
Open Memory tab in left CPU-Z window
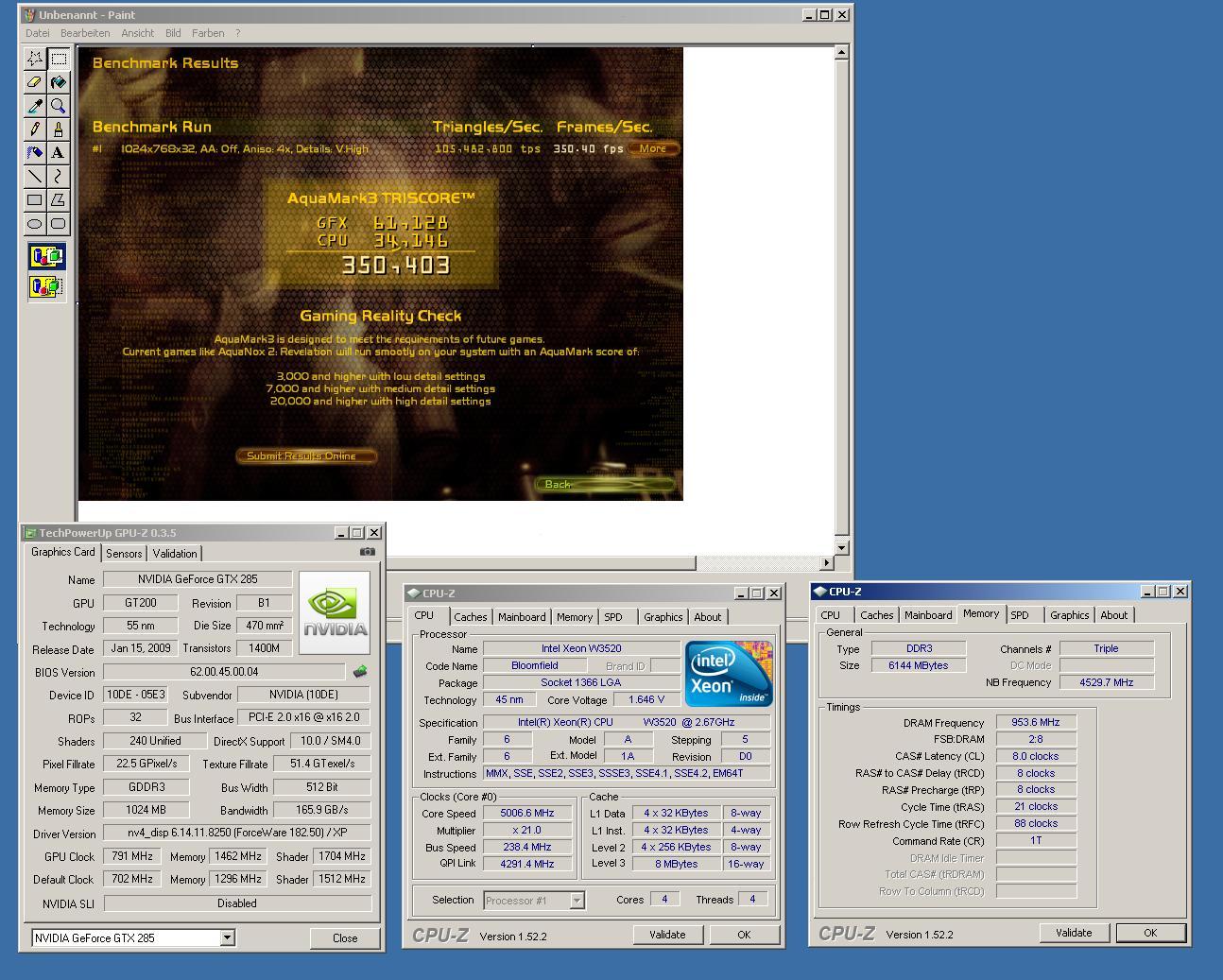point(574,617)
